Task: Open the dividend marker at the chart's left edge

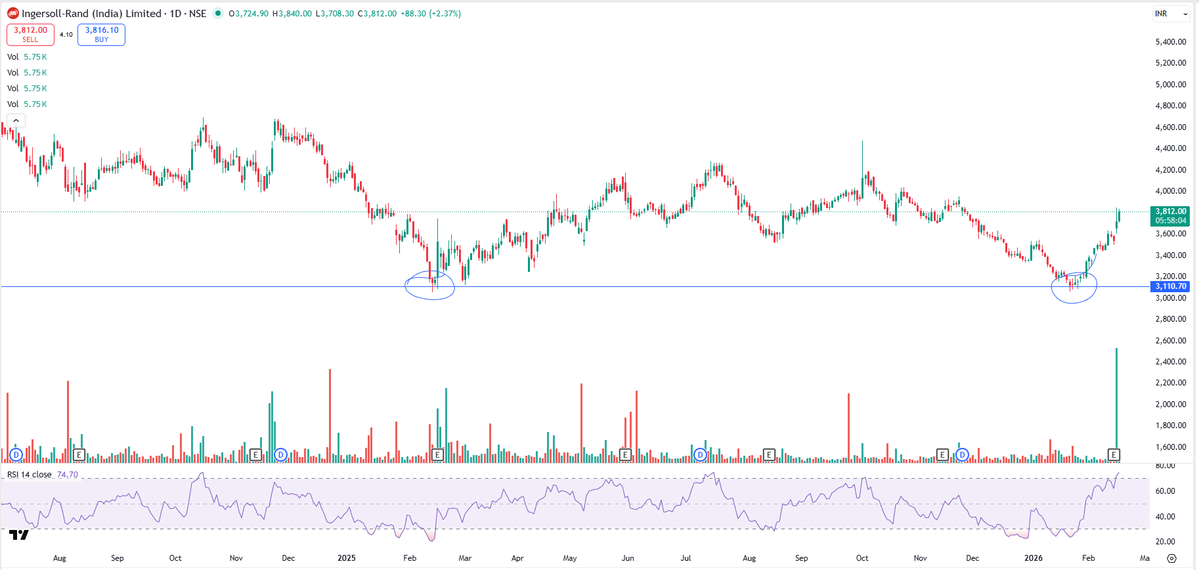Action: pos(15,454)
